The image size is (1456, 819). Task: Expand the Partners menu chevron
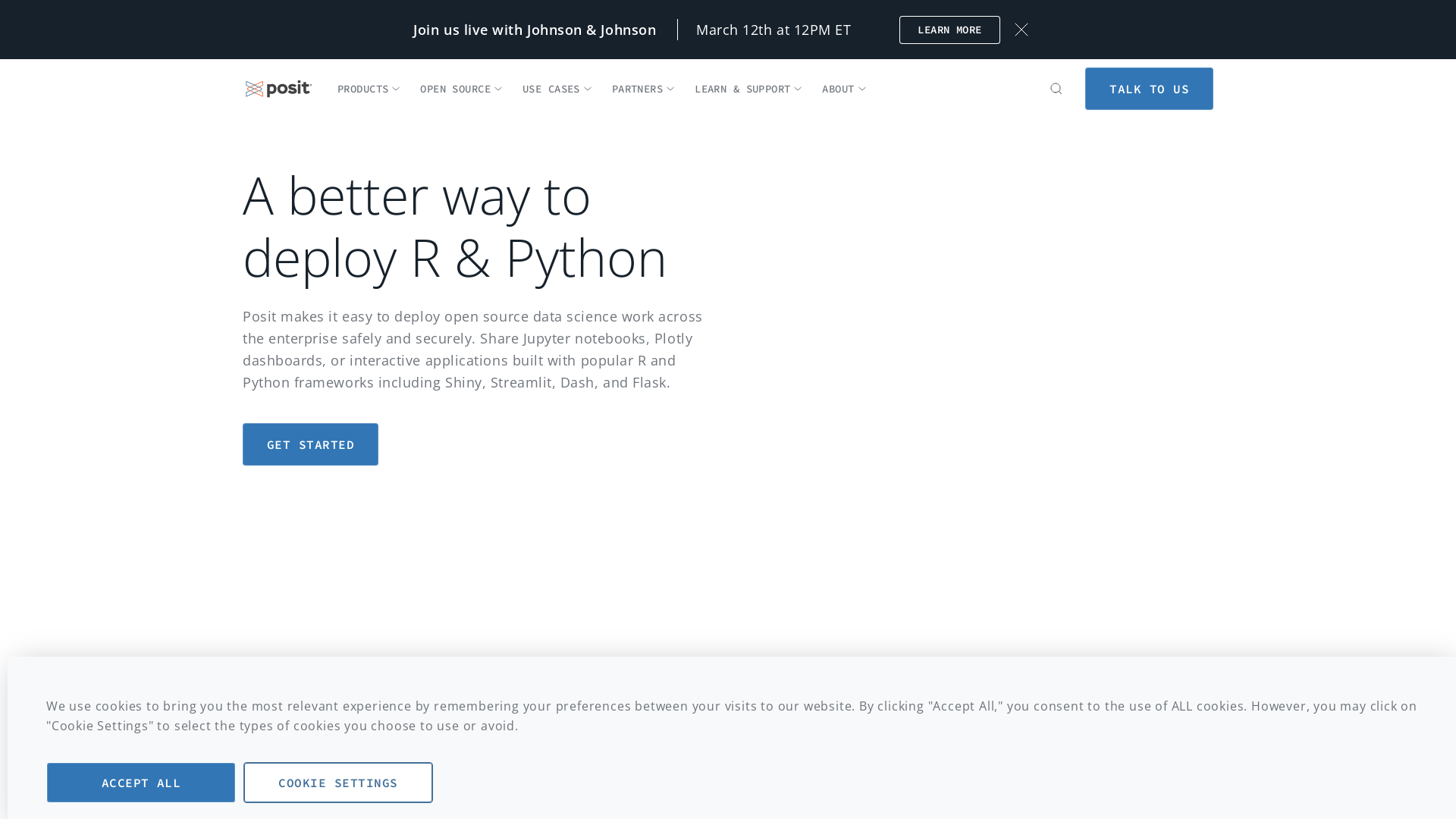[x=670, y=89]
